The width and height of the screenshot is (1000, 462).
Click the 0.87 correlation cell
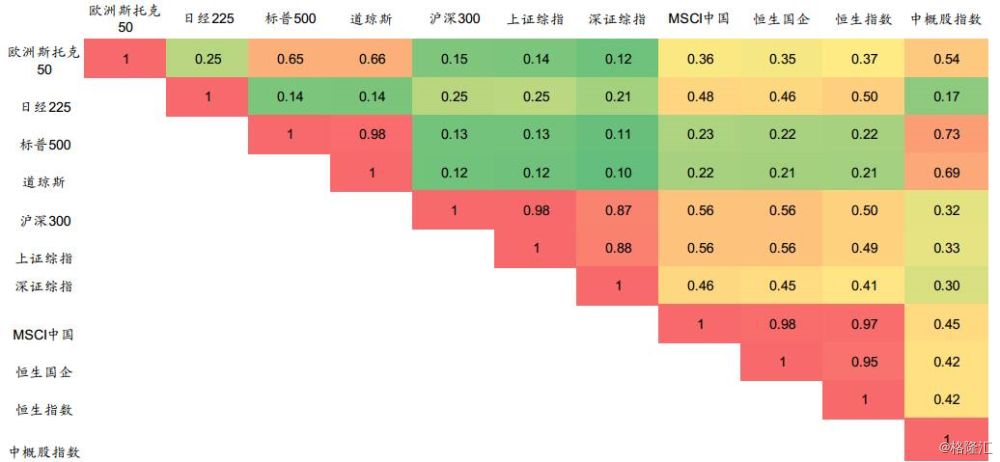click(x=617, y=210)
